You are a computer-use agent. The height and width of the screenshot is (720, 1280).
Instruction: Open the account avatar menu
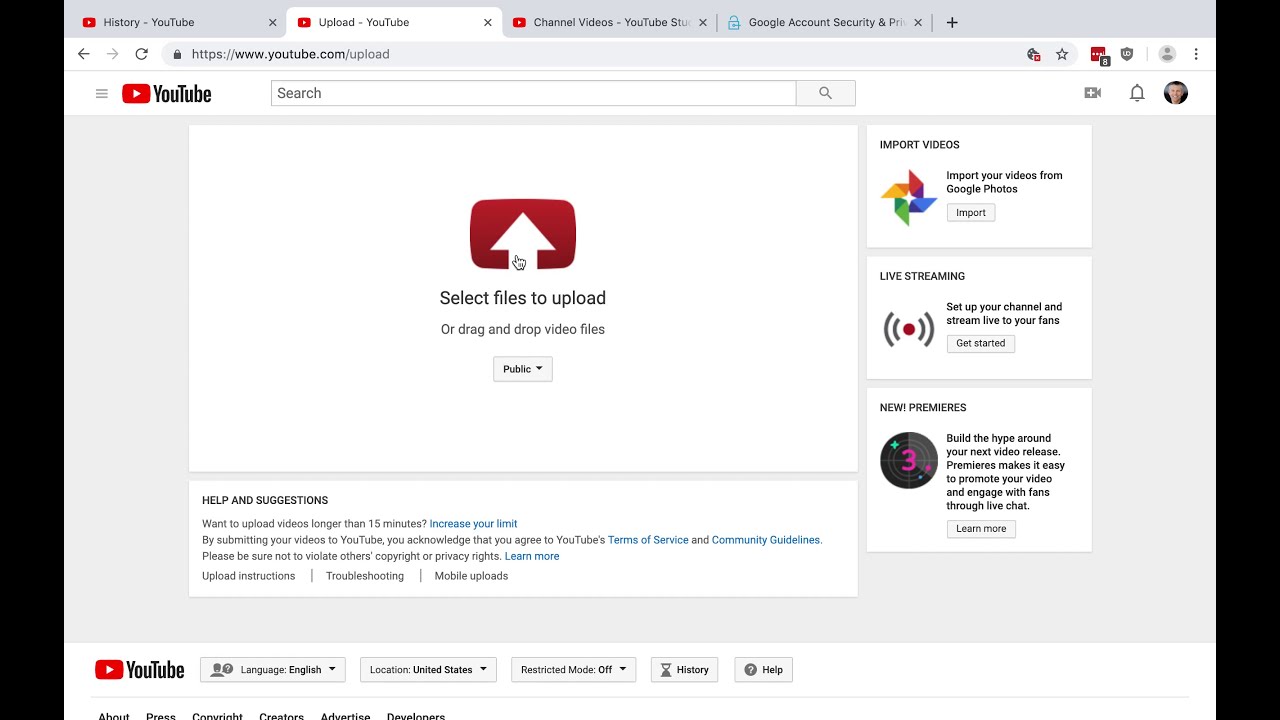coord(1176,93)
